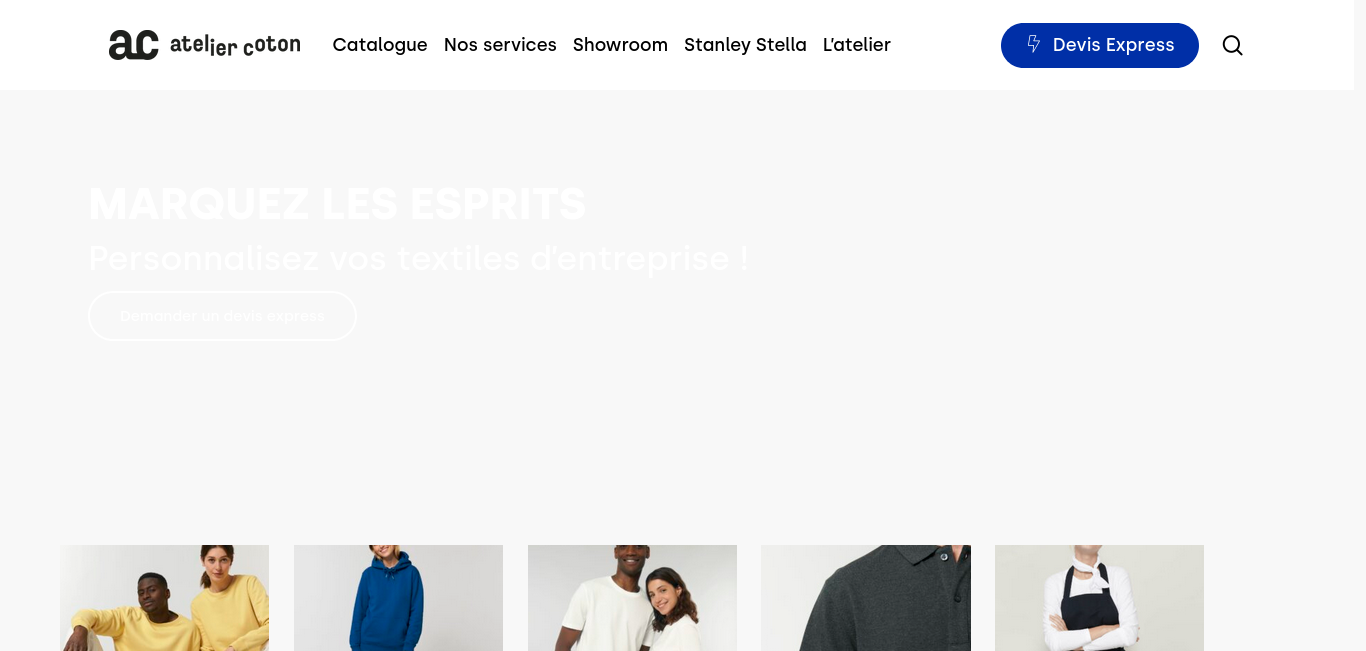Click the atelier coton logo
Image resolution: width=1366 pixels, height=651 pixels.
[204, 45]
